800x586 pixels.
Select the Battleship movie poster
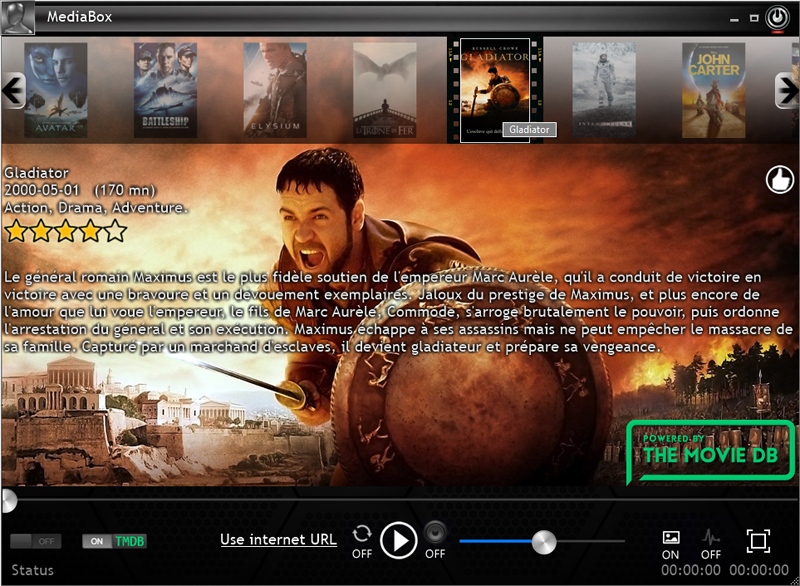165,90
